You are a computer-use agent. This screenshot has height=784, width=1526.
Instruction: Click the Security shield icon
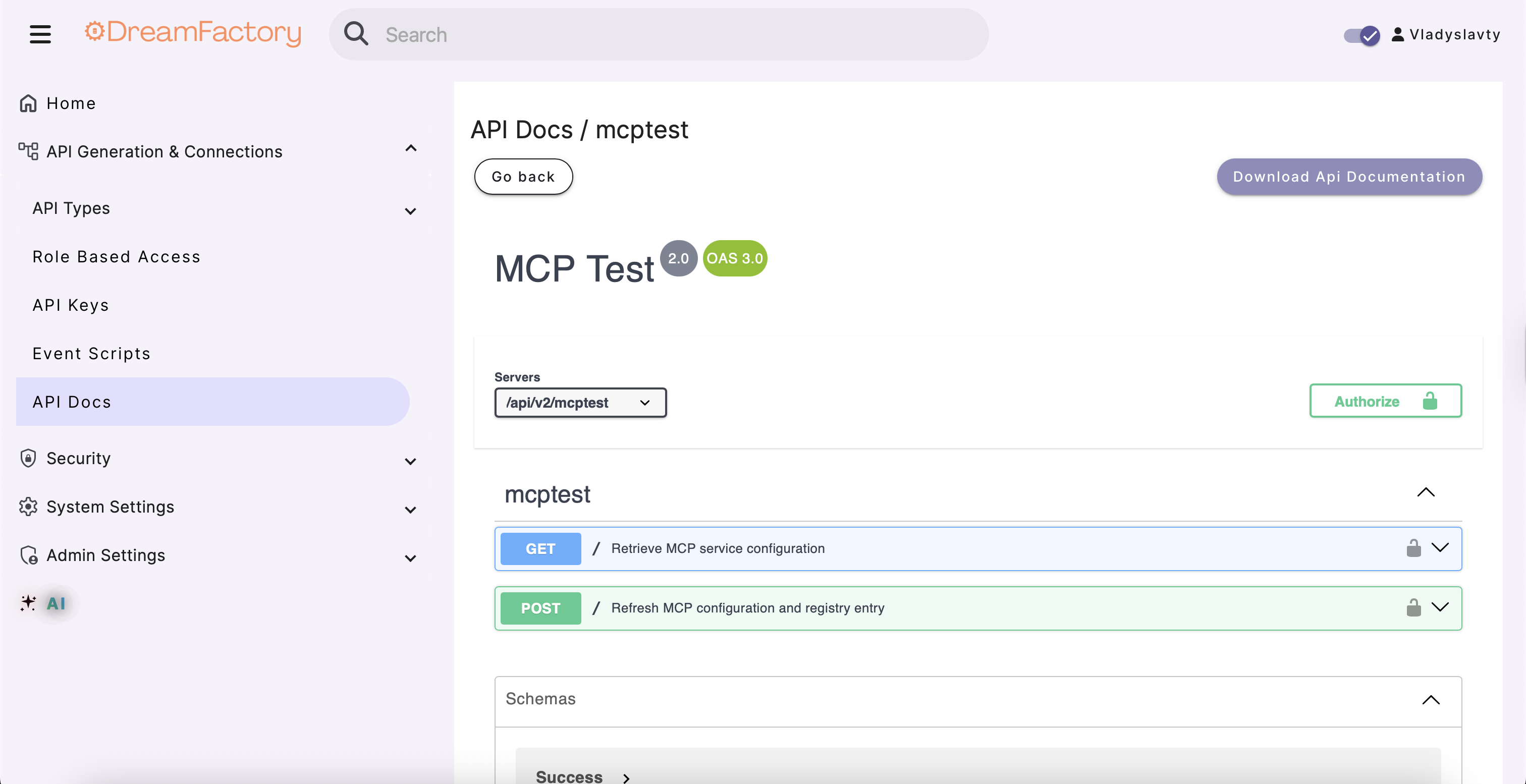(x=28, y=457)
